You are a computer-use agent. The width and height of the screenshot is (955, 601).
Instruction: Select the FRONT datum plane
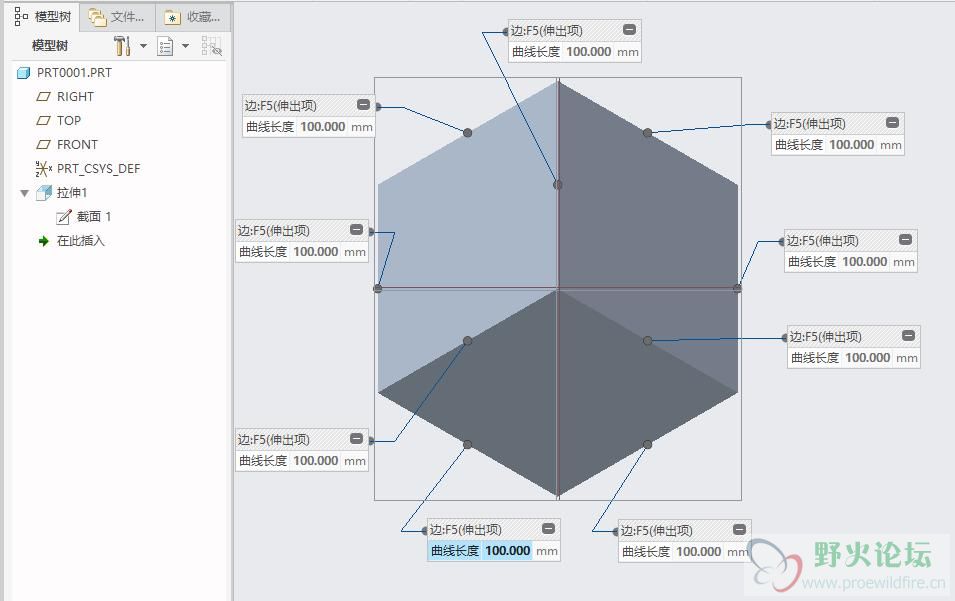[x=77, y=144]
